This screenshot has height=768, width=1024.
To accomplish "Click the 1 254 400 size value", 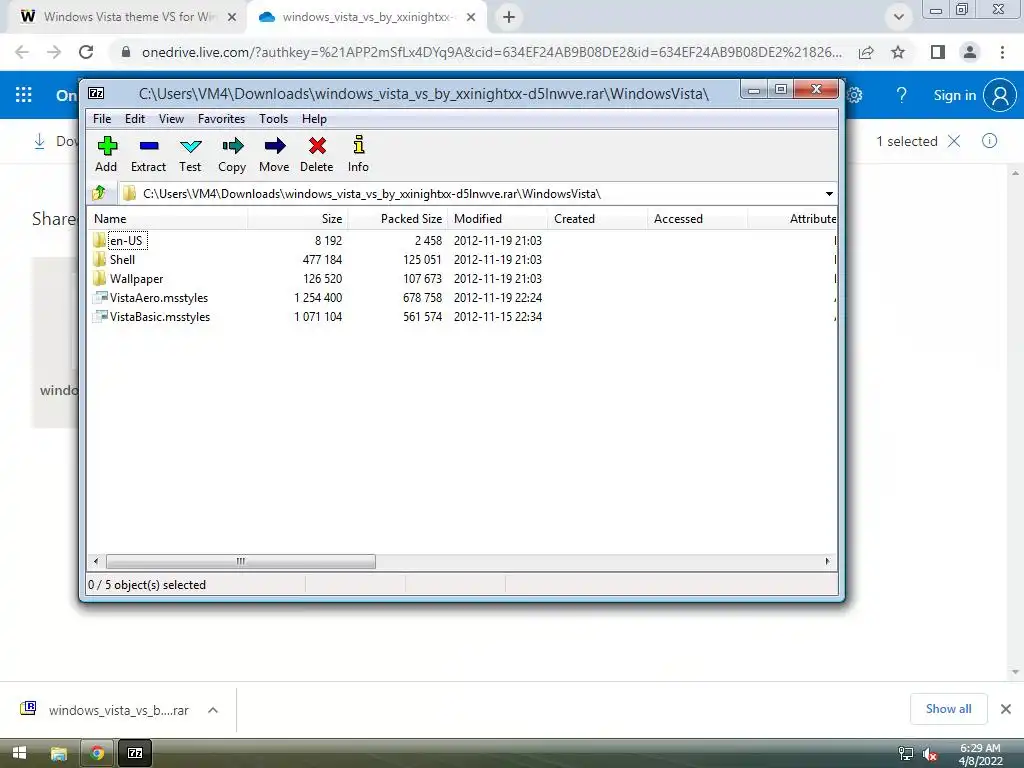I will [x=318, y=298].
